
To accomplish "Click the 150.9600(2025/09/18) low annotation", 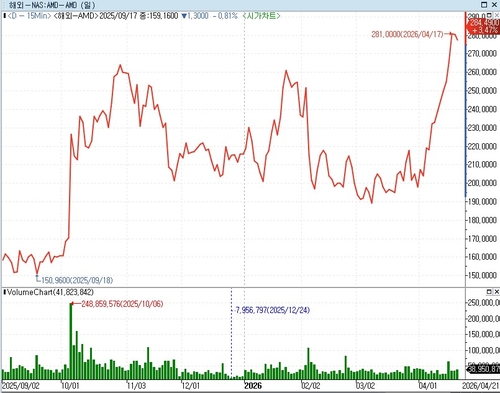I will point(77,280).
